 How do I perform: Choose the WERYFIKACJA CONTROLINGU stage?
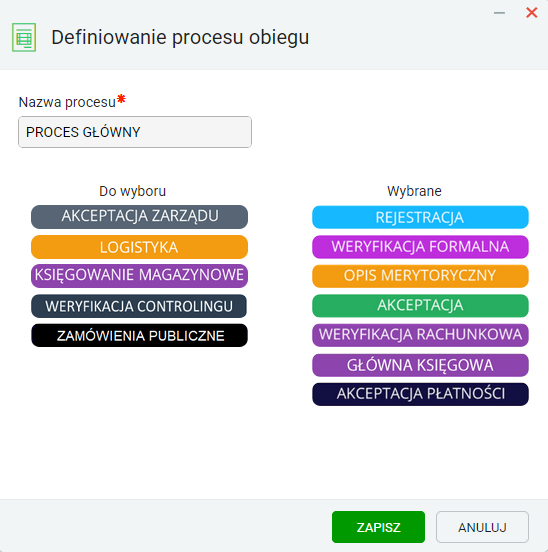tap(139, 306)
